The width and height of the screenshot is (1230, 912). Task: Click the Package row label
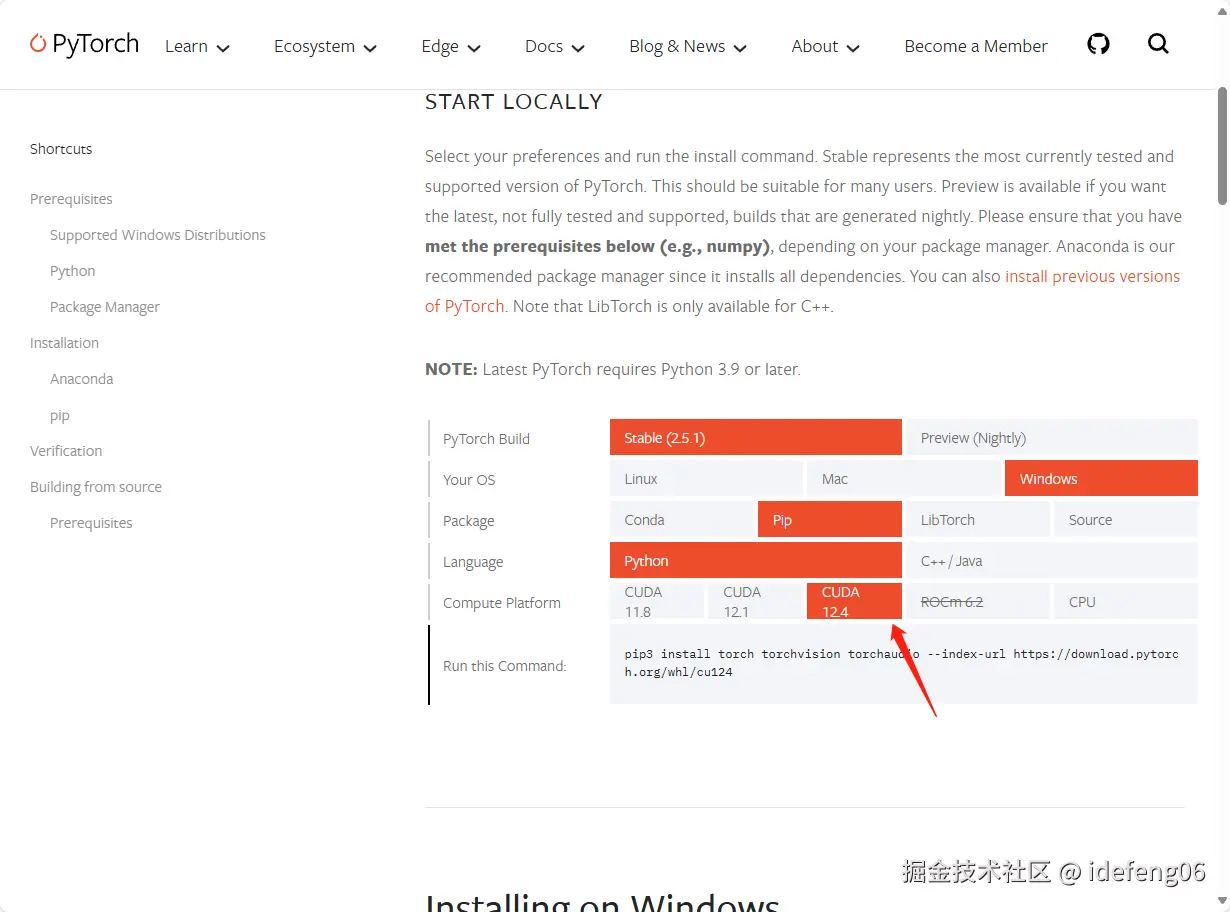(469, 521)
